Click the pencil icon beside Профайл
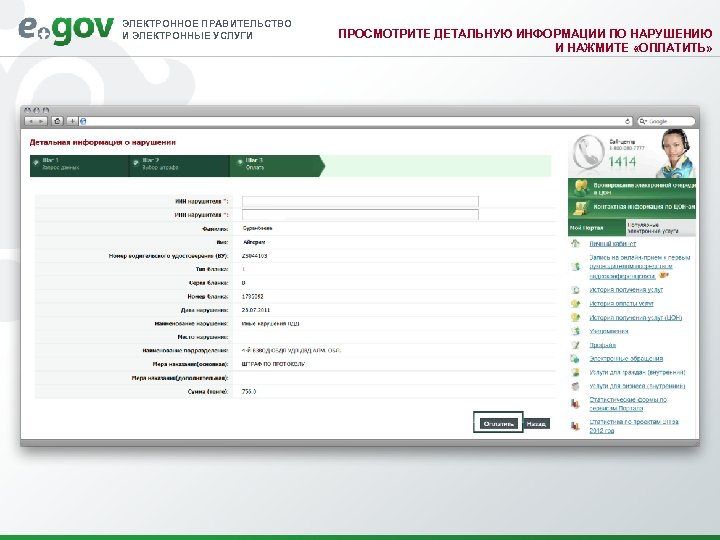The height and width of the screenshot is (540, 720). tap(575, 345)
